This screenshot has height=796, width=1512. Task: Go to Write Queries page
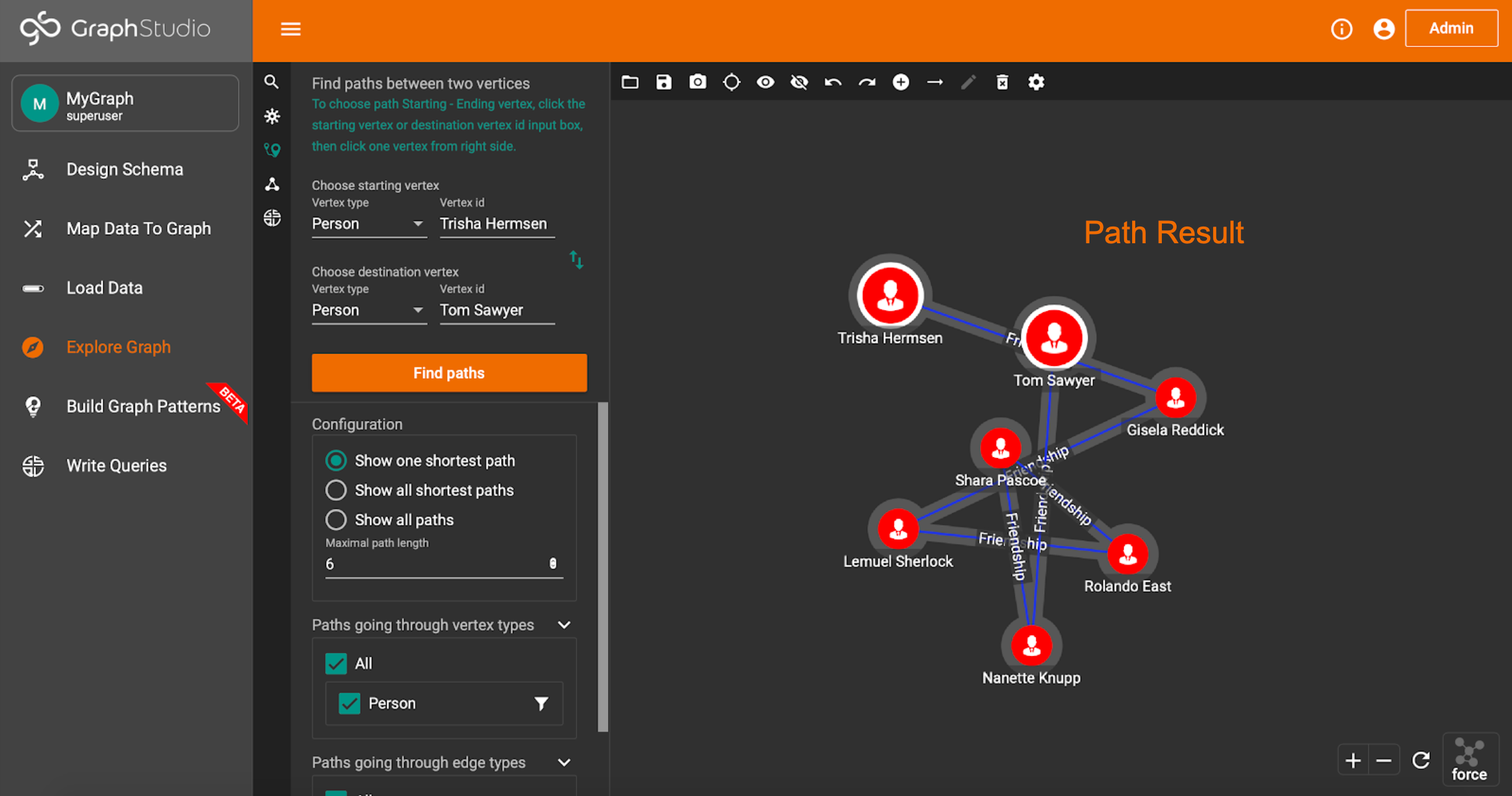(x=116, y=465)
